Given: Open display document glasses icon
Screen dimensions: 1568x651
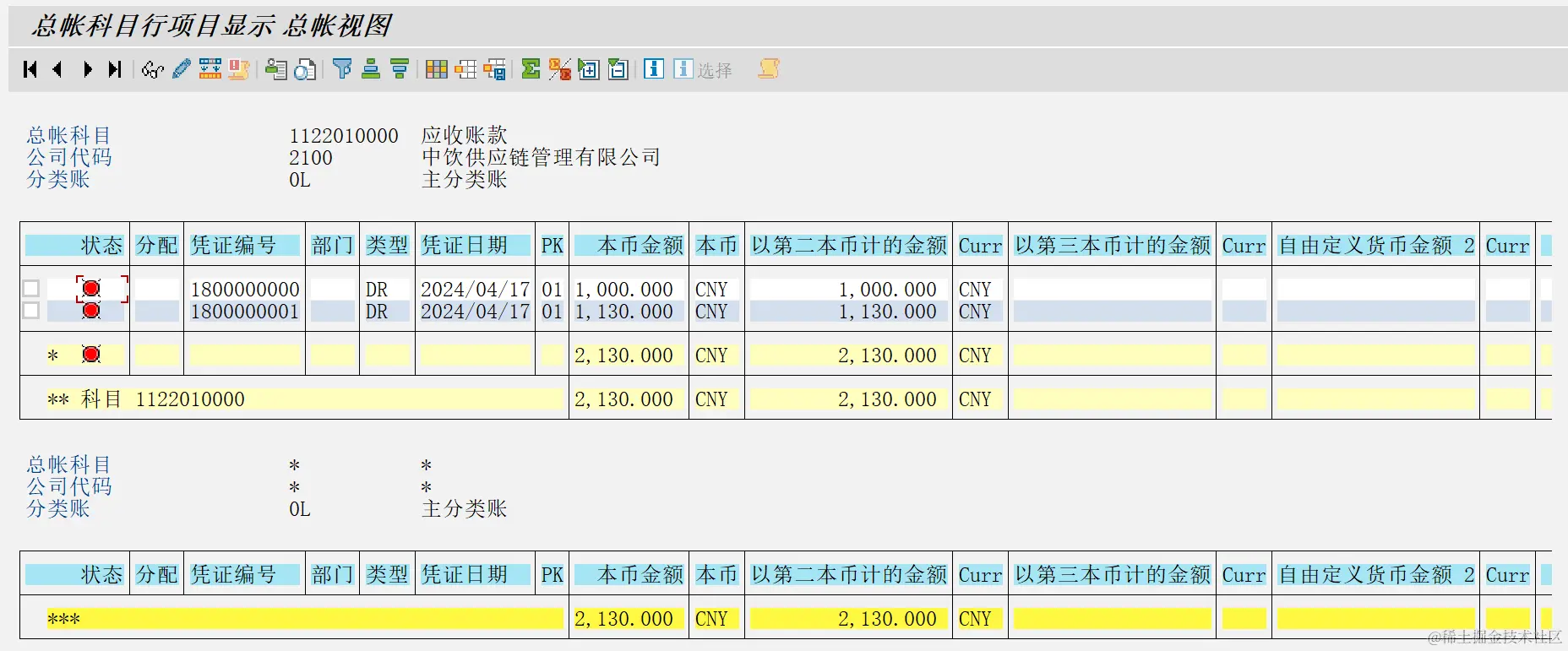Looking at the screenshot, I should coord(152,69).
